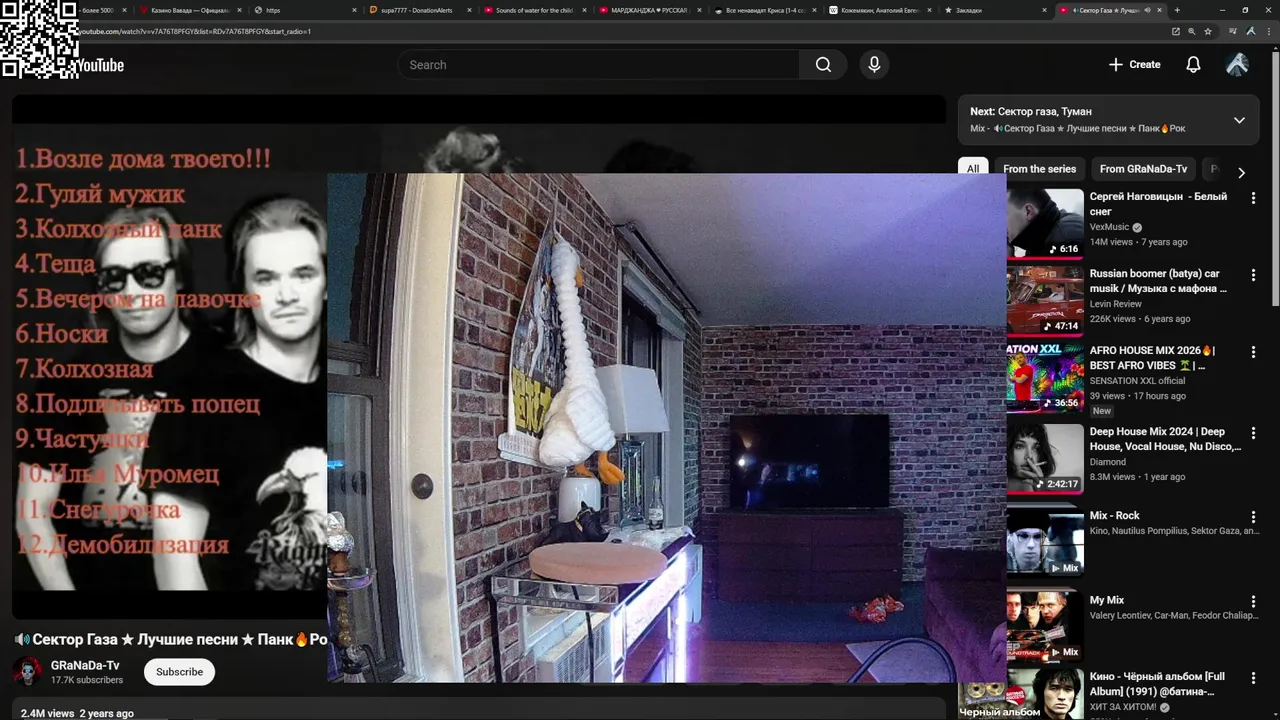Open the account avatar menu

pyautogui.click(x=1237, y=65)
